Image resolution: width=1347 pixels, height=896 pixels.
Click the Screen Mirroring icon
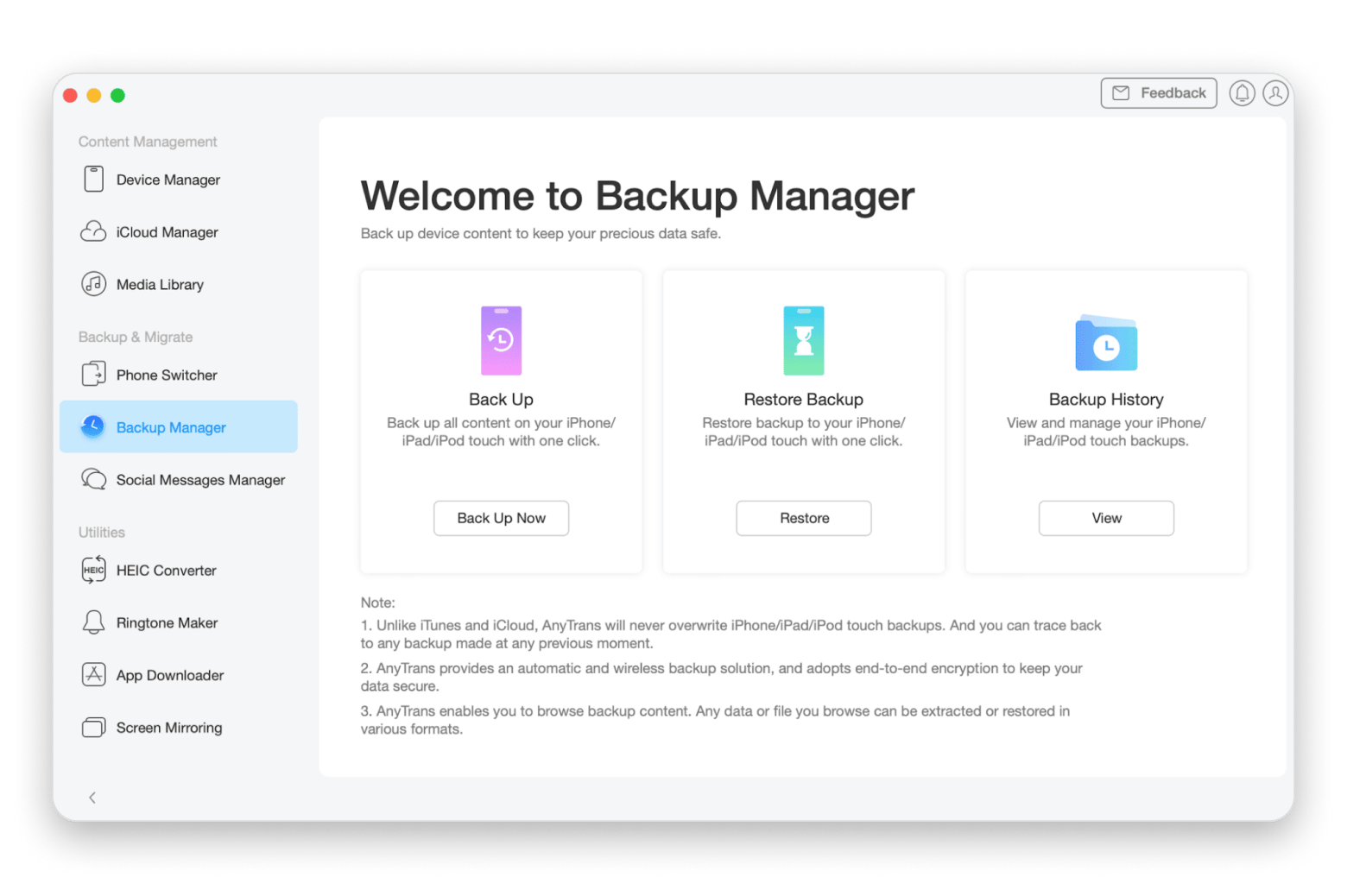pos(93,727)
